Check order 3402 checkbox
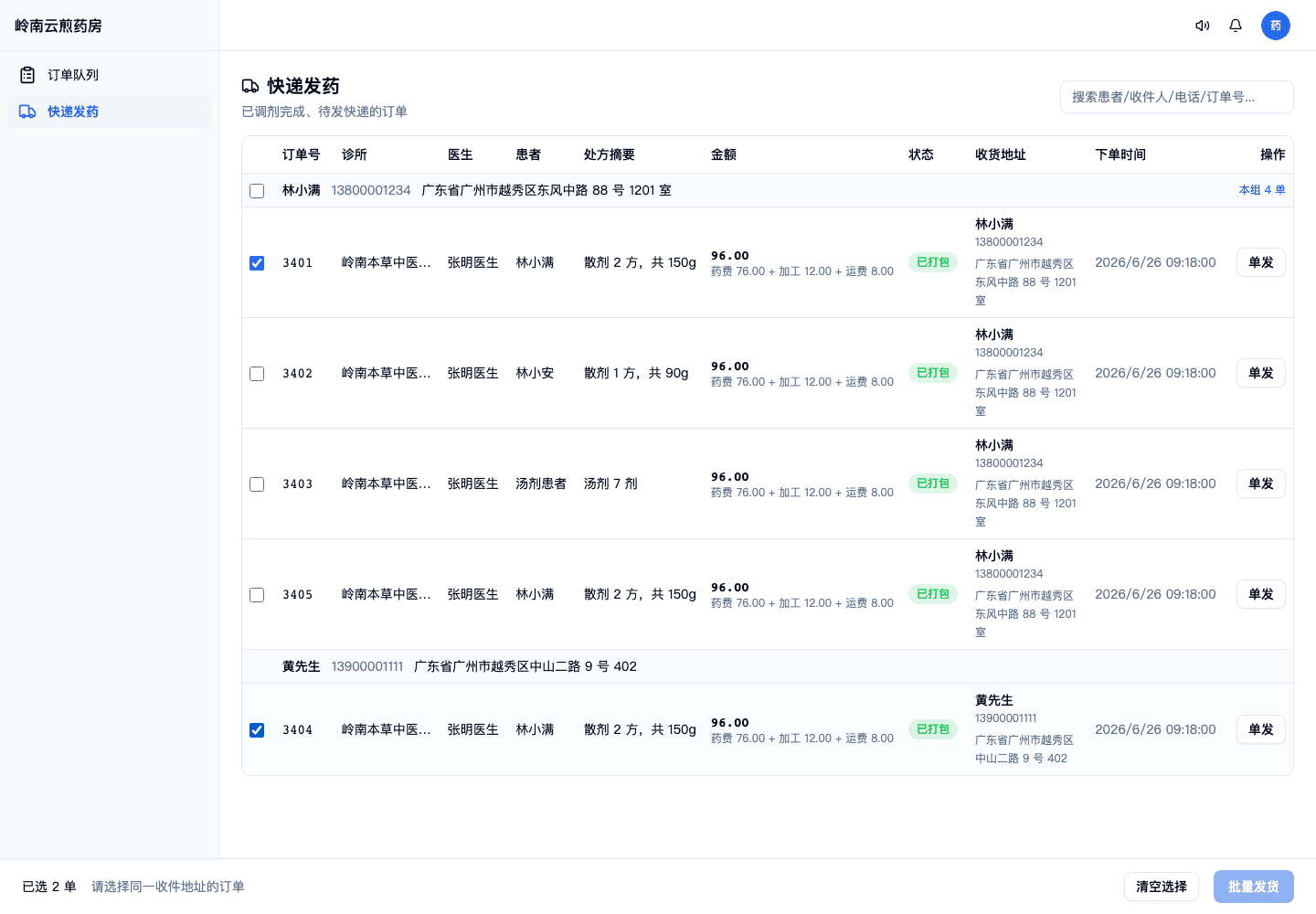The width and height of the screenshot is (1316, 914). (257, 374)
